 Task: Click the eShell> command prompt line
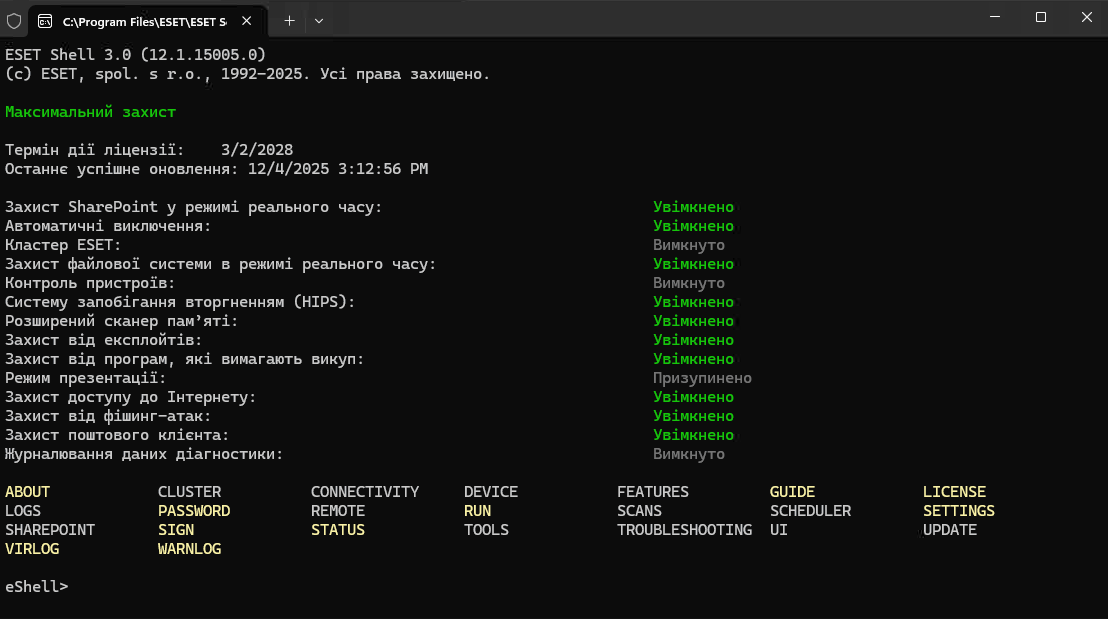point(37,586)
